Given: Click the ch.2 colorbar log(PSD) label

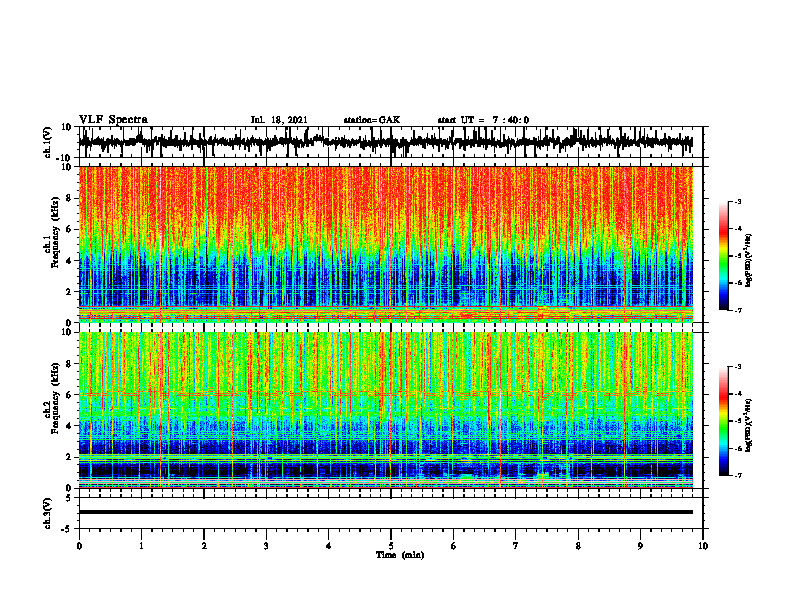Looking at the screenshot, I should (x=748, y=425).
